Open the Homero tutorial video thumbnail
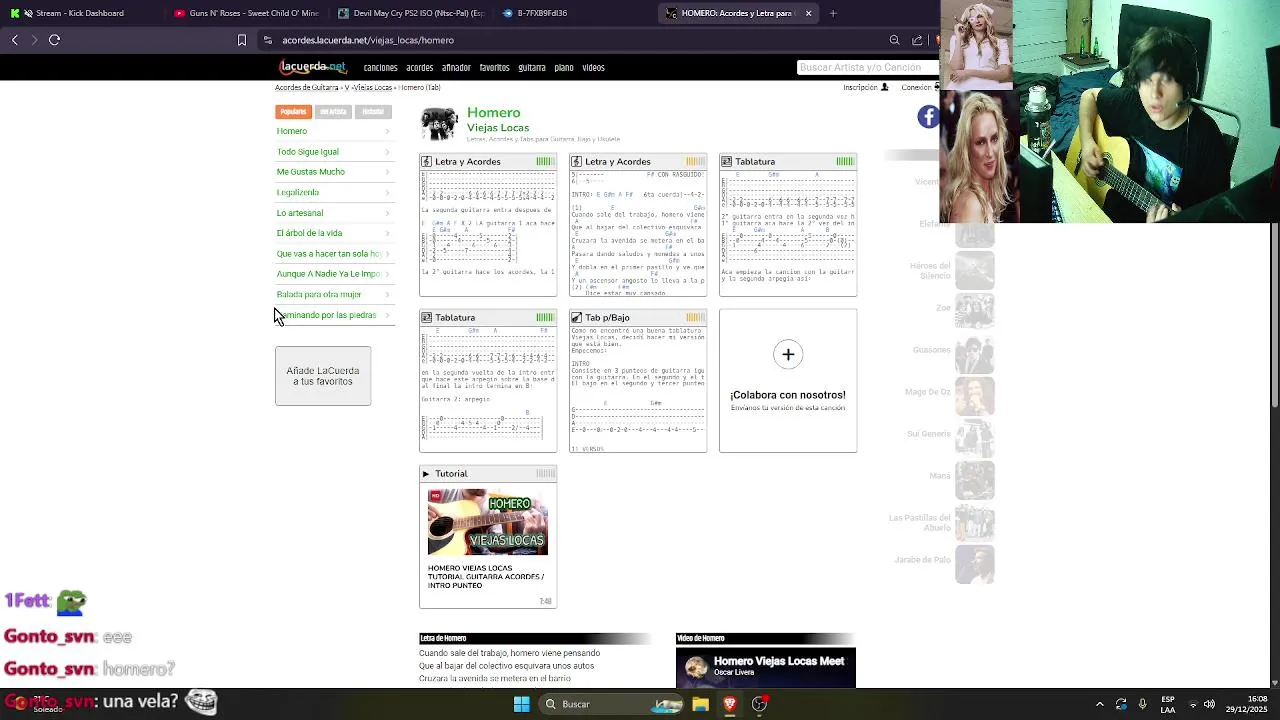 [488, 522]
